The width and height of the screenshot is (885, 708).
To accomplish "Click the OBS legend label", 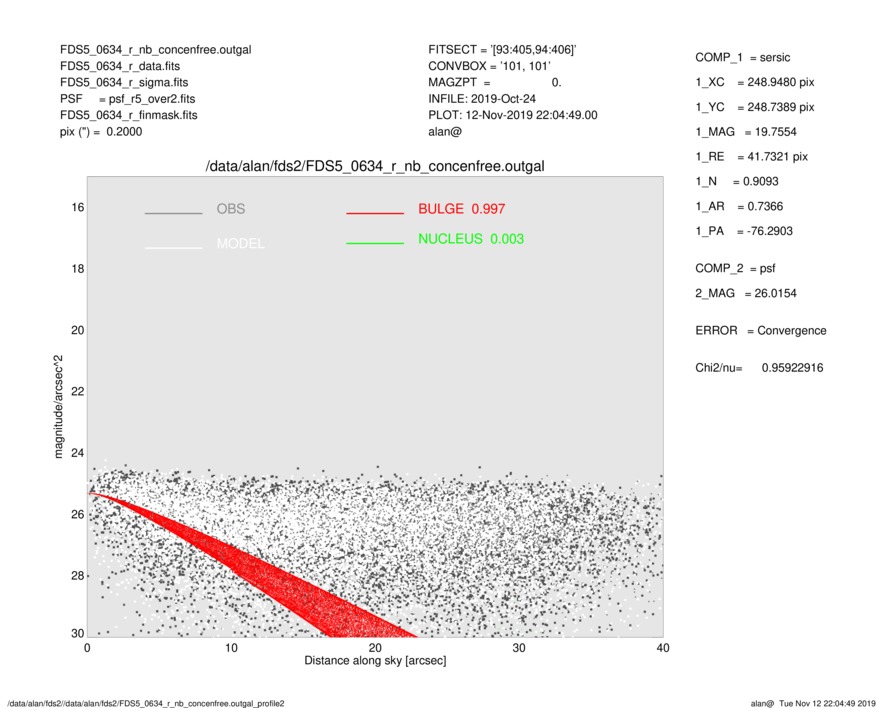I will pyautogui.click(x=231, y=209).
